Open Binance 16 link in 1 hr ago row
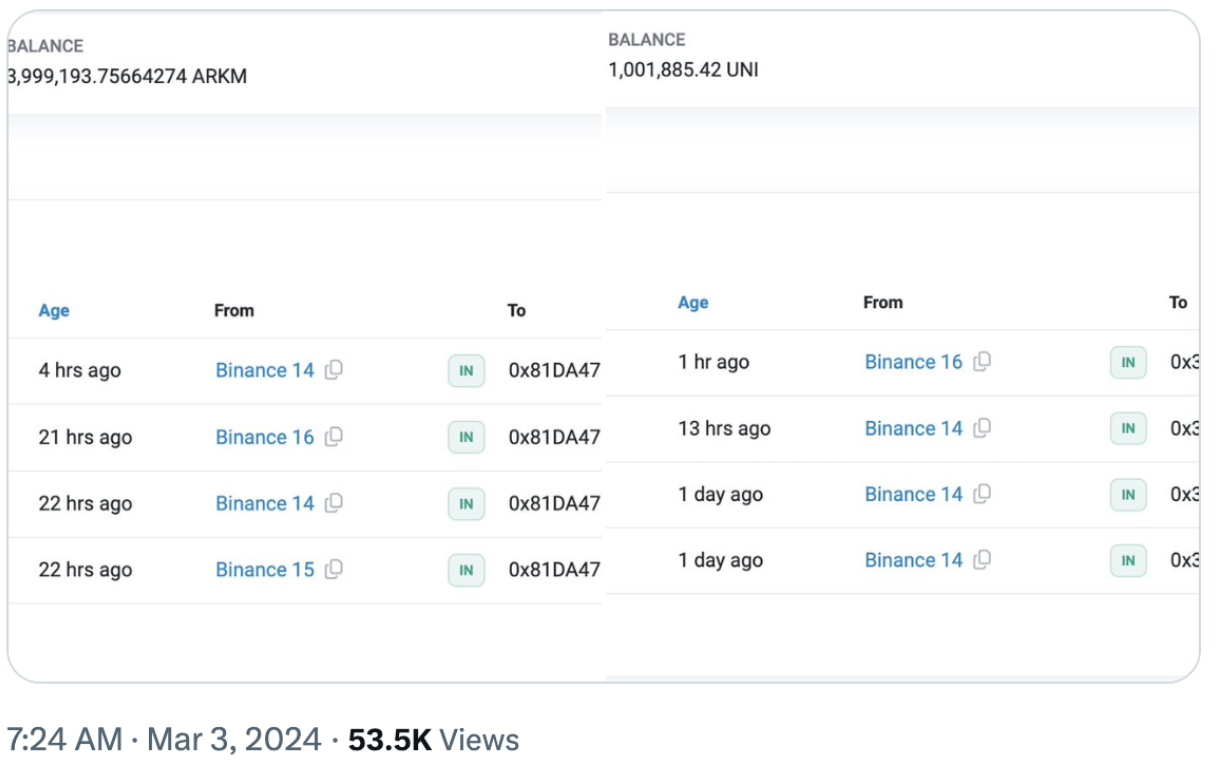The image size is (1226, 764). [913, 362]
